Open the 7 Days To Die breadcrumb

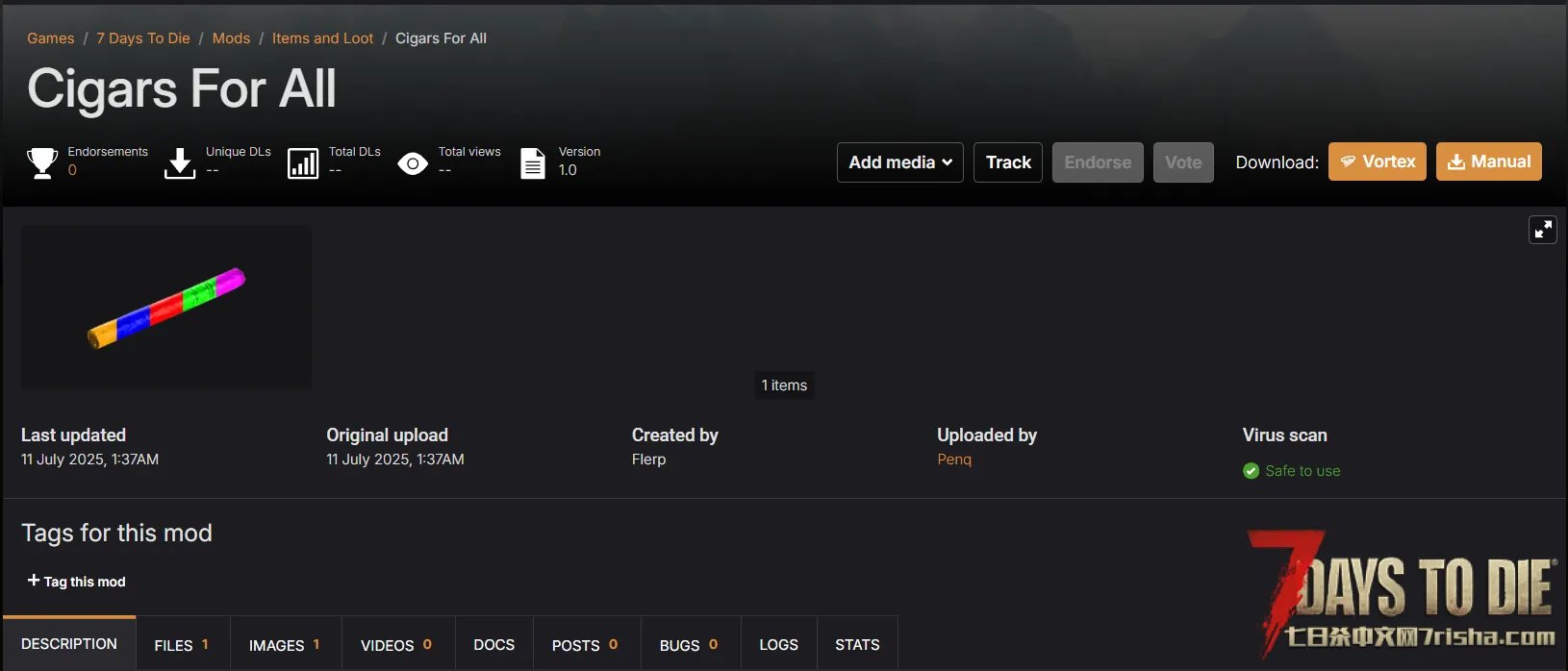(143, 38)
